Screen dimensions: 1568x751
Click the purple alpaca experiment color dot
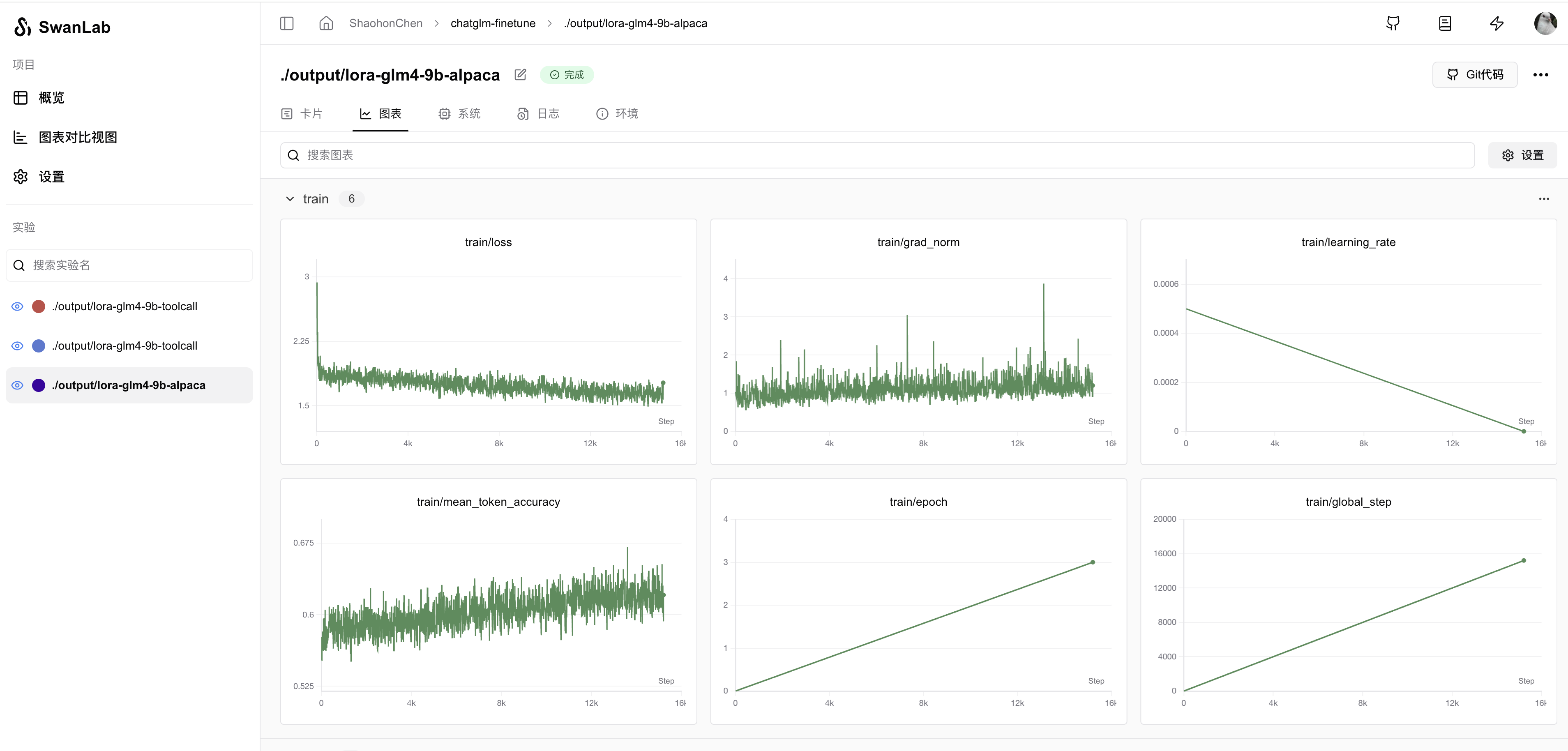(38, 385)
